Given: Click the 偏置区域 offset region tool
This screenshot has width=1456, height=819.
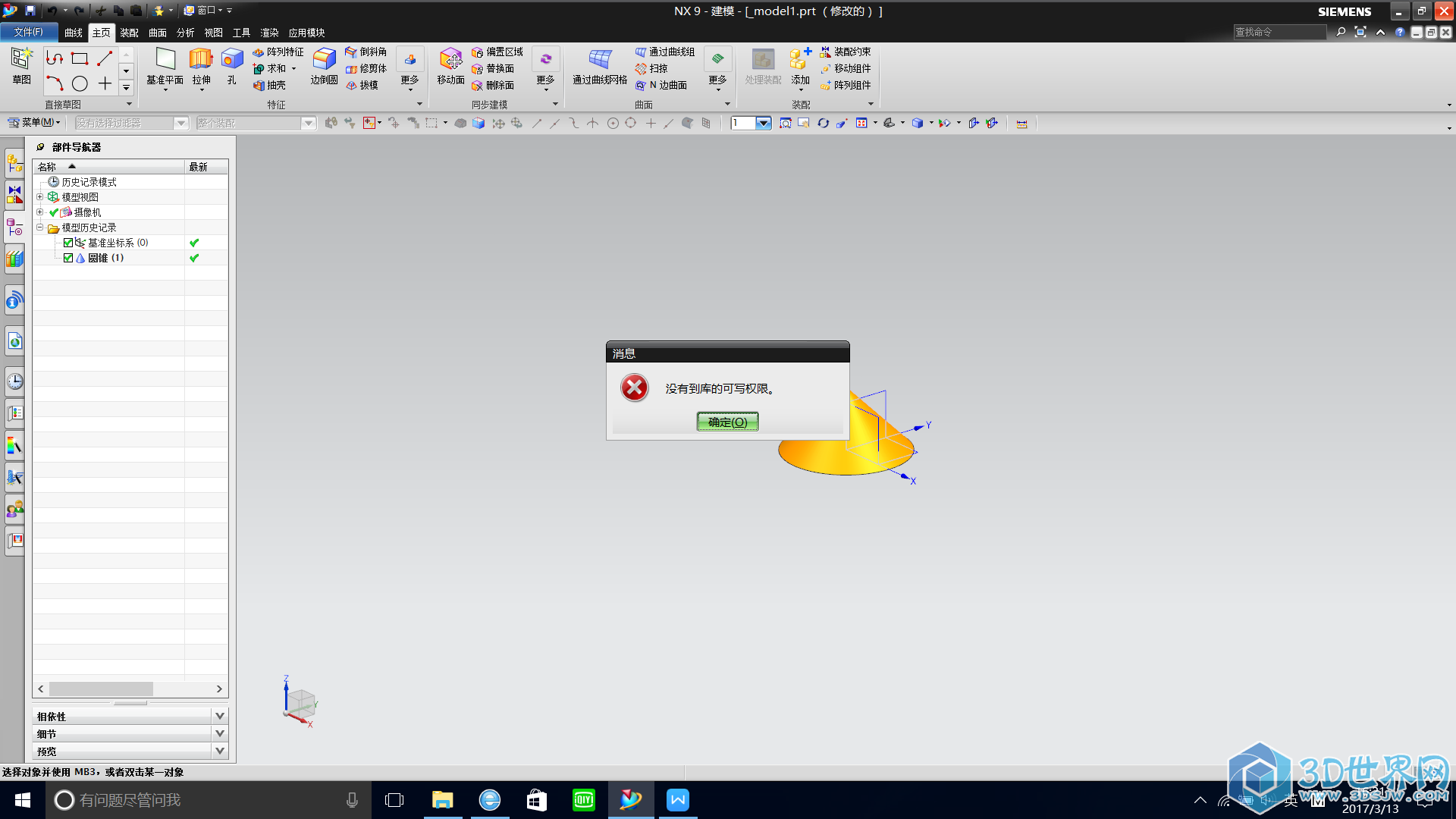Looking at the screenshot, I should [x=497, y=52].
